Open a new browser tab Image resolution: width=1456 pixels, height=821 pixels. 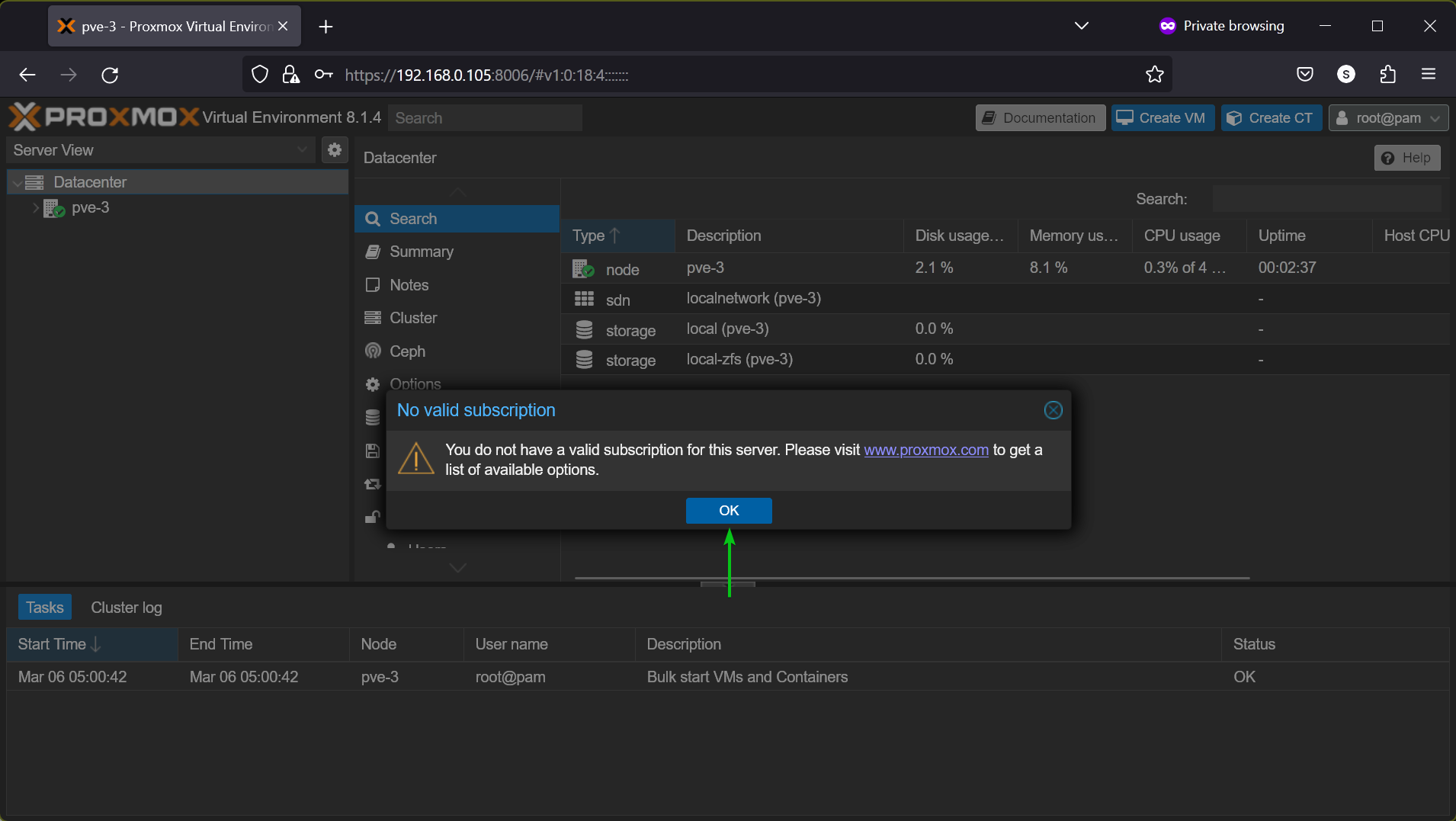point(326,27)
